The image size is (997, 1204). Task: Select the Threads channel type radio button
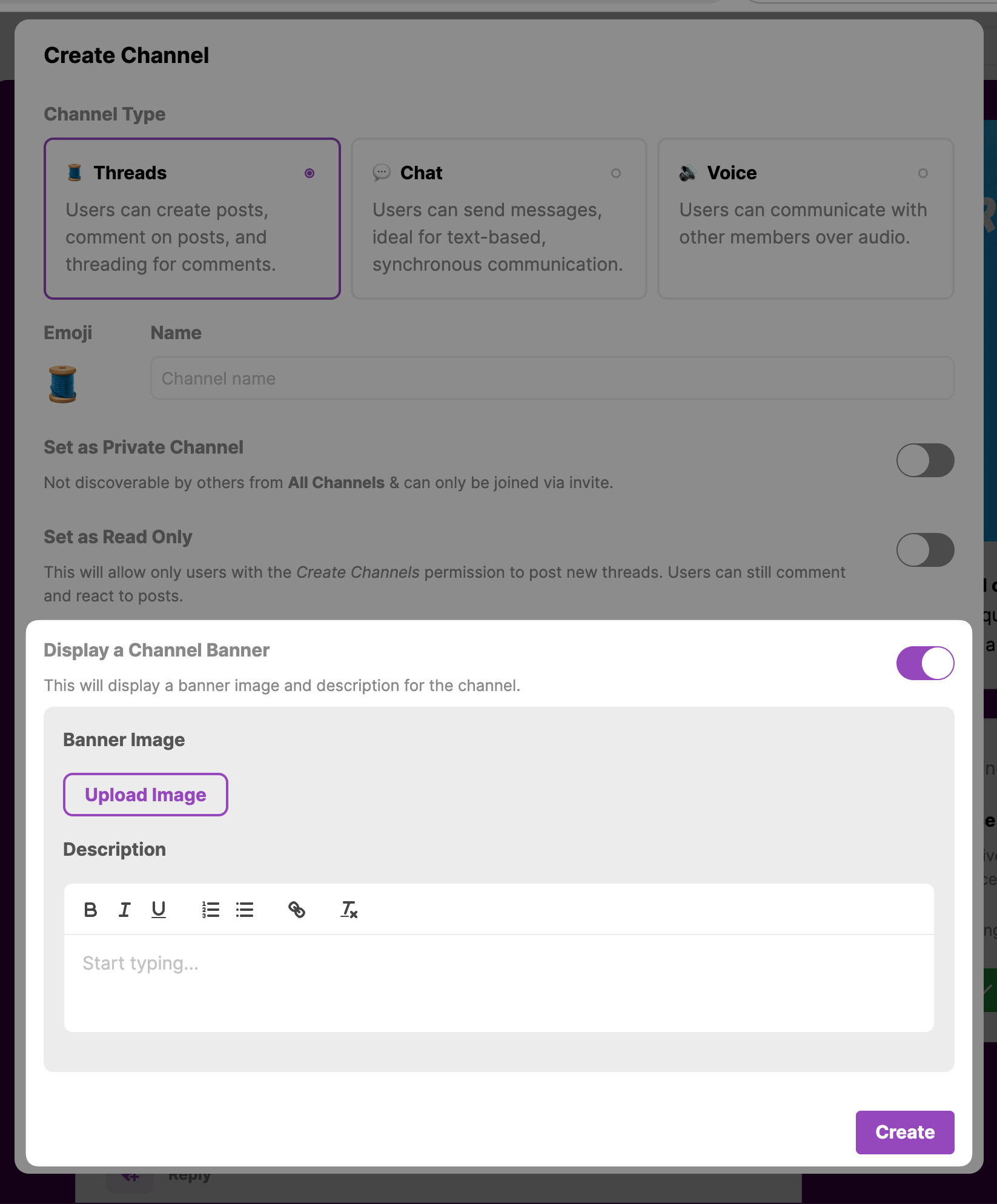point(310,173)
